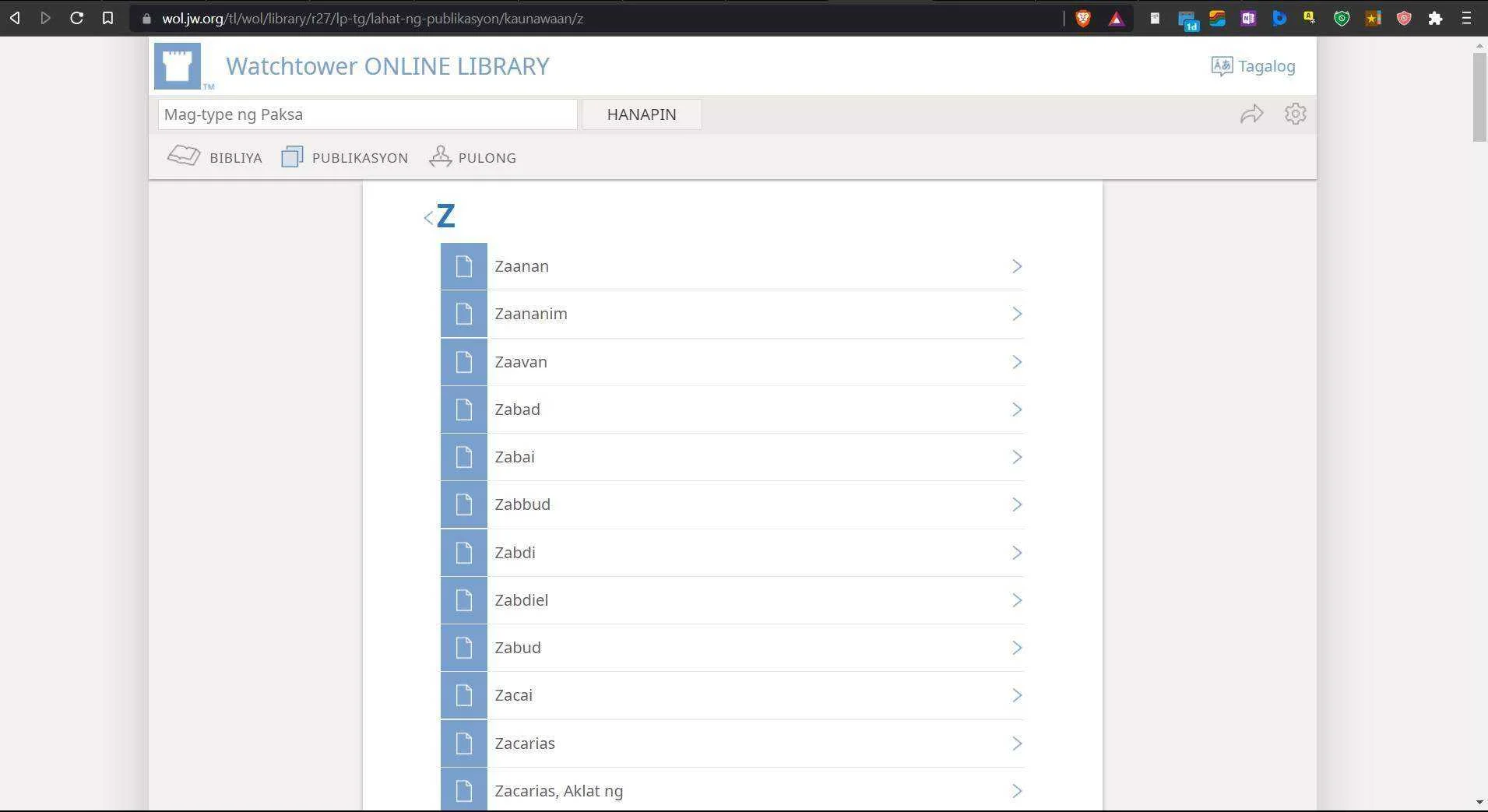Expand the Zabad entry chevron

[1017, 410]
